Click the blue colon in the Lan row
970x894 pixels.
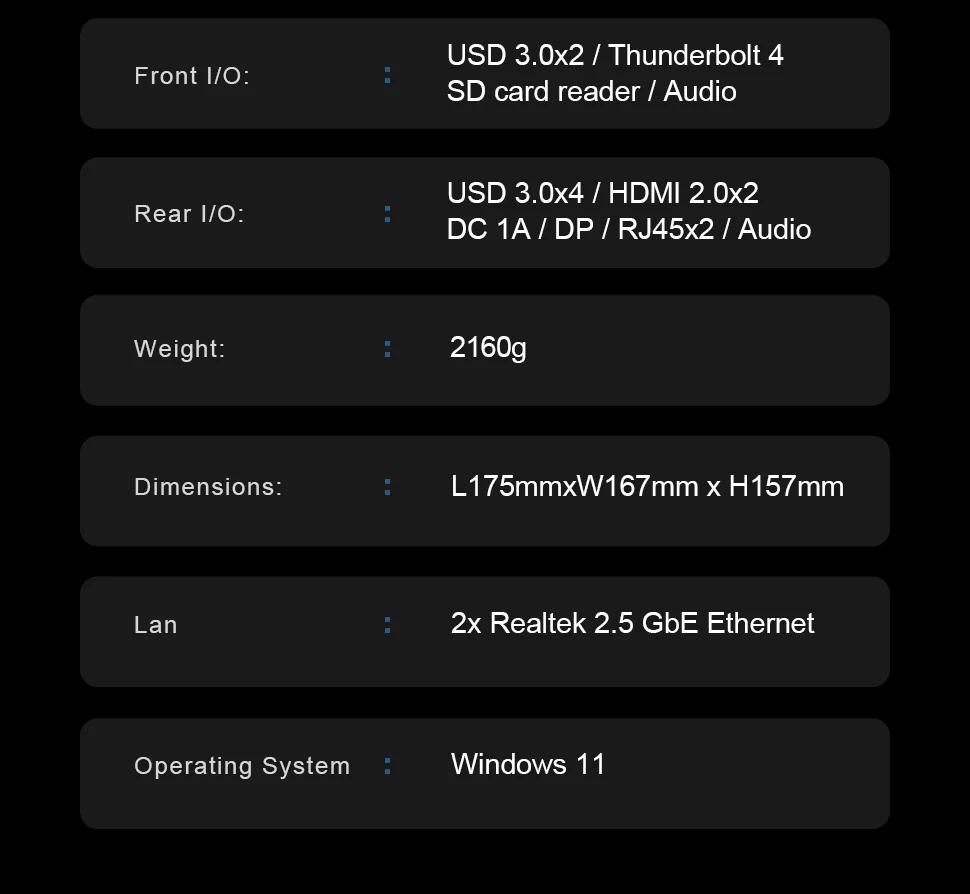point(388,625)
